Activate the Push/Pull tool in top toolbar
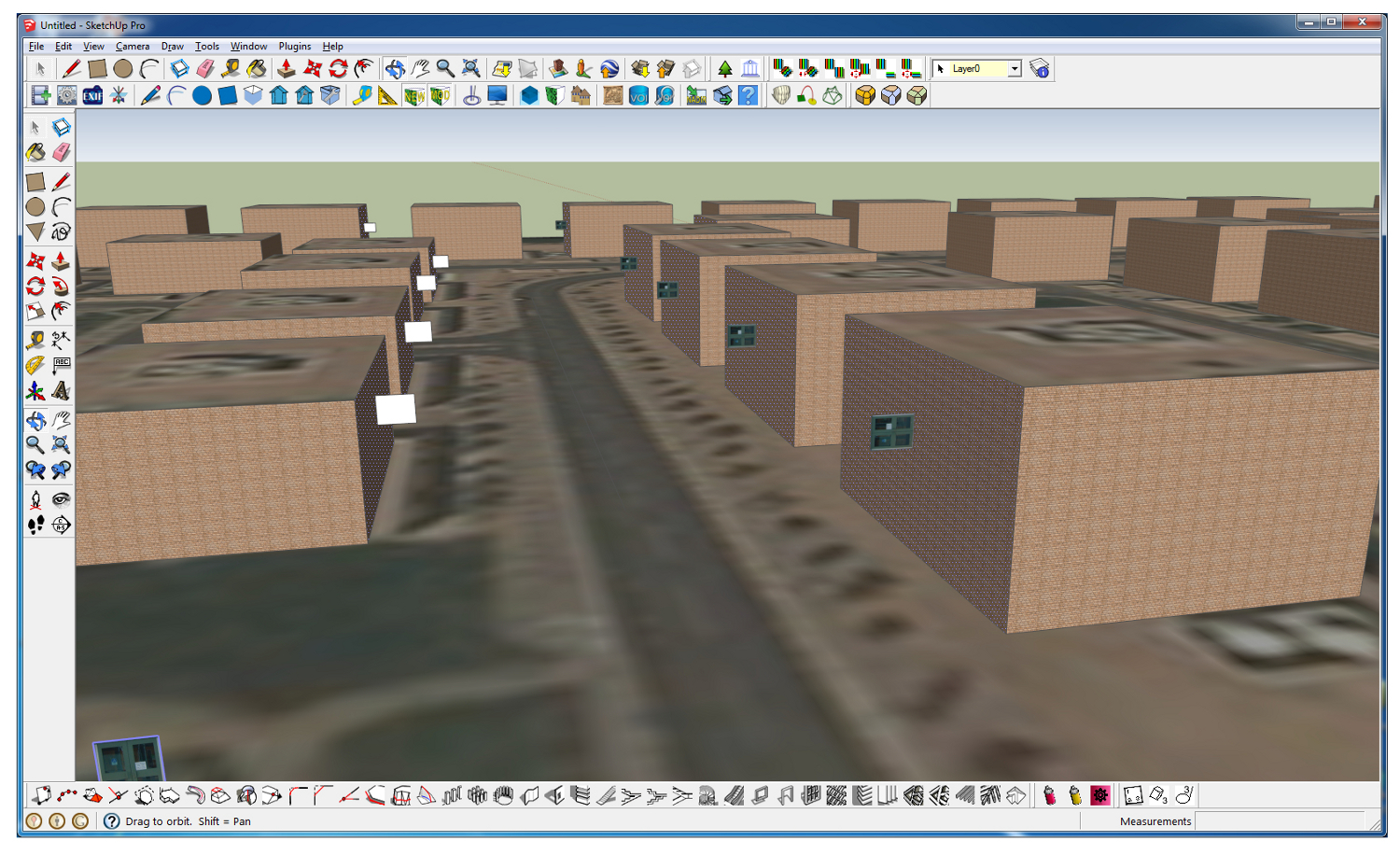 pos(287,69)
